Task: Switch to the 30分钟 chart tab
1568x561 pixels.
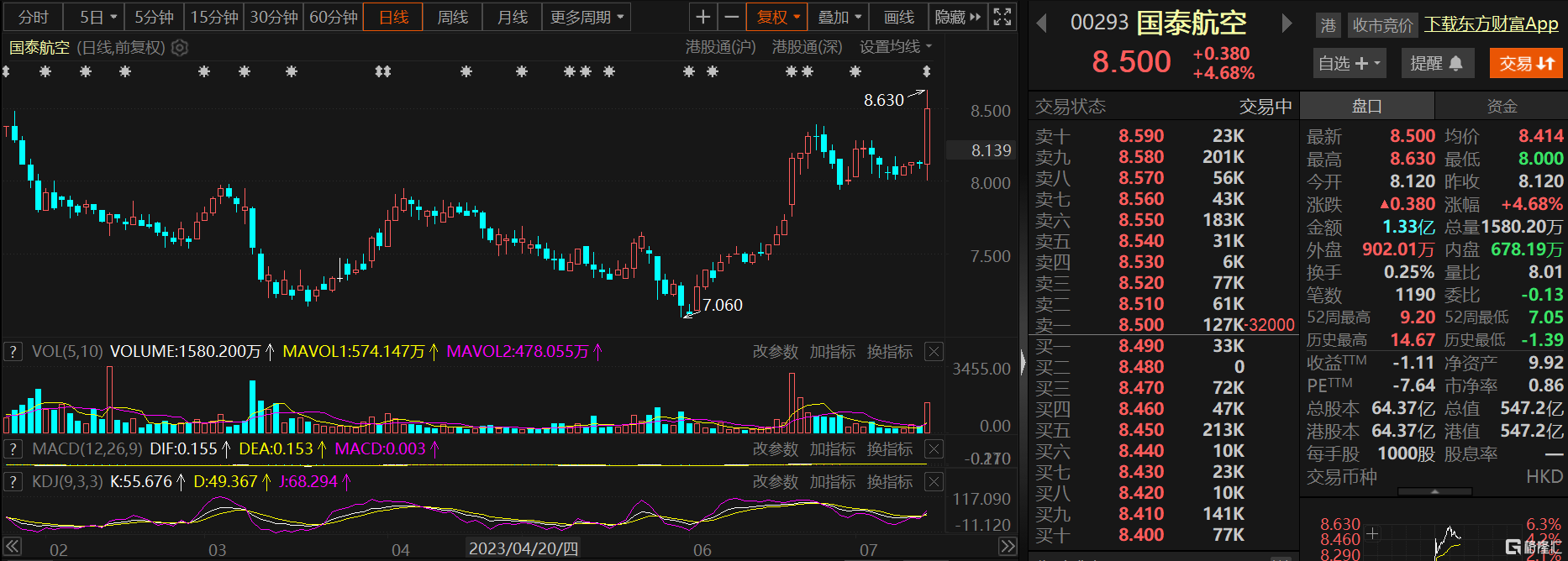Action: tap(274, 17)
